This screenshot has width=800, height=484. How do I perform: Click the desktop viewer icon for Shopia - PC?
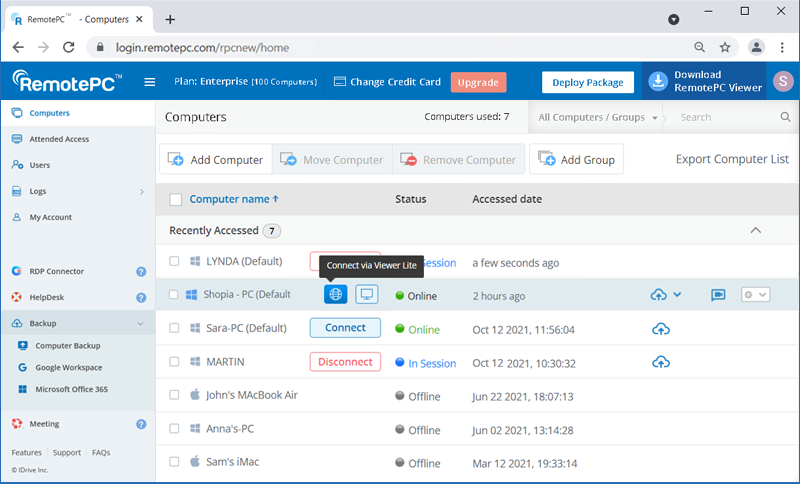pos(367,295)
